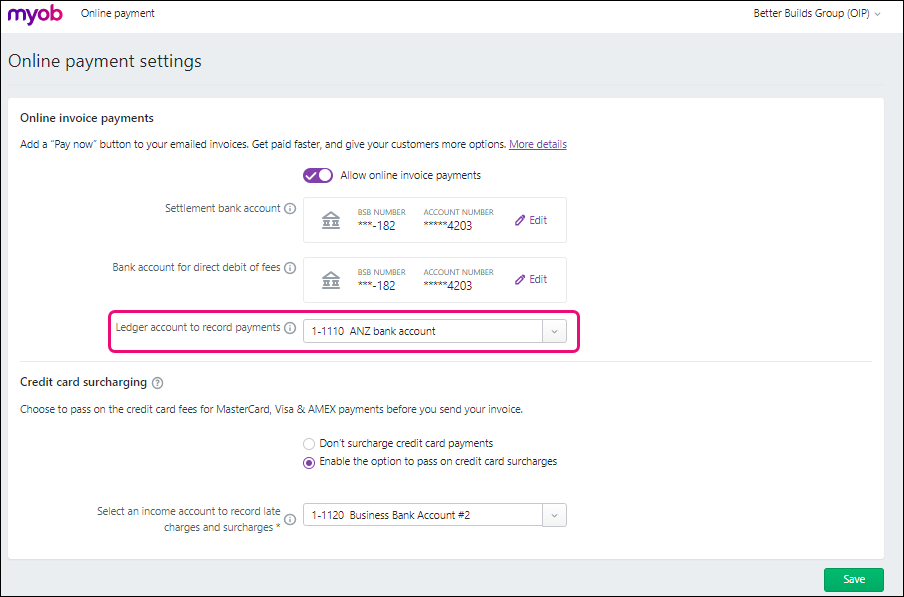This screenshot has width=904, height=597.
Task: Expand the ANZ bank account ledger dropdown
Action: (554, 332)
